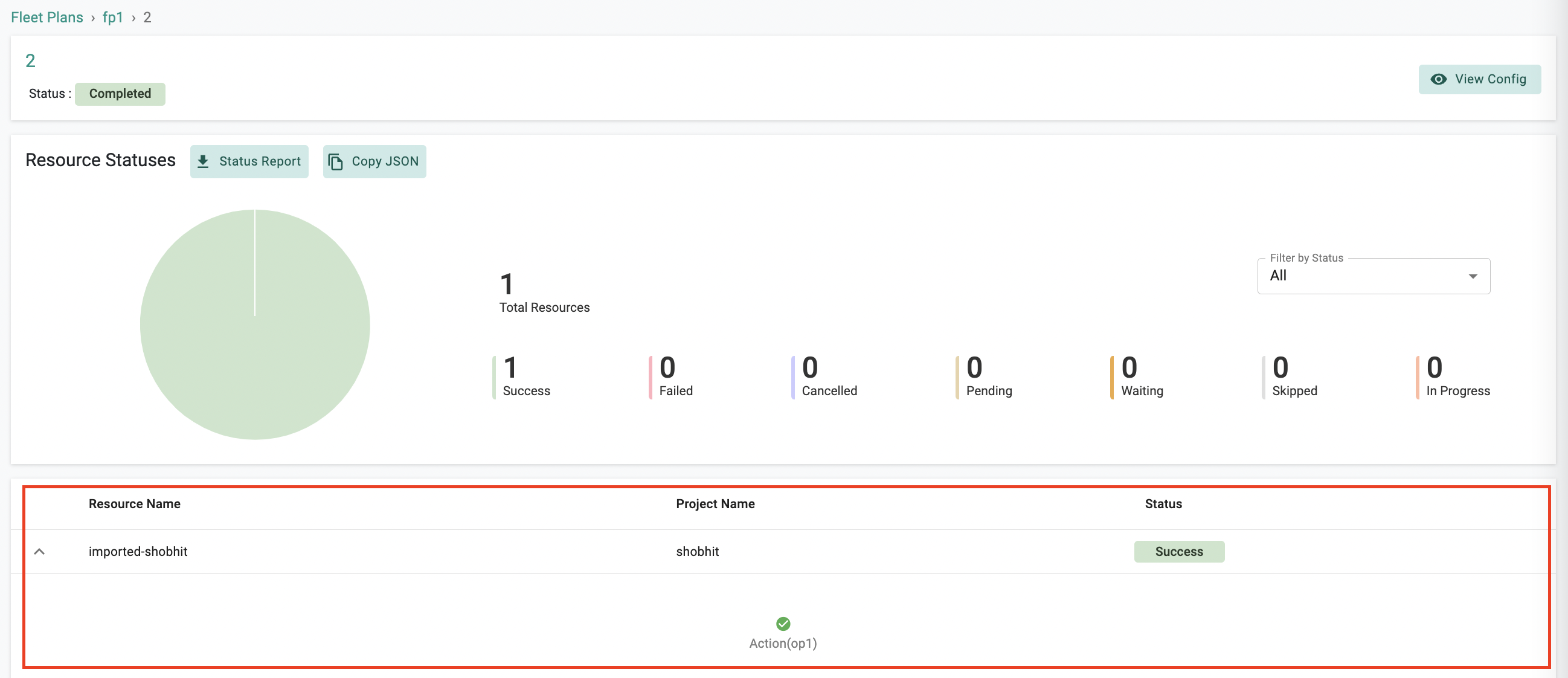Collapse the imported-shobhit row

pyautogui.click(x=40, y=551)
